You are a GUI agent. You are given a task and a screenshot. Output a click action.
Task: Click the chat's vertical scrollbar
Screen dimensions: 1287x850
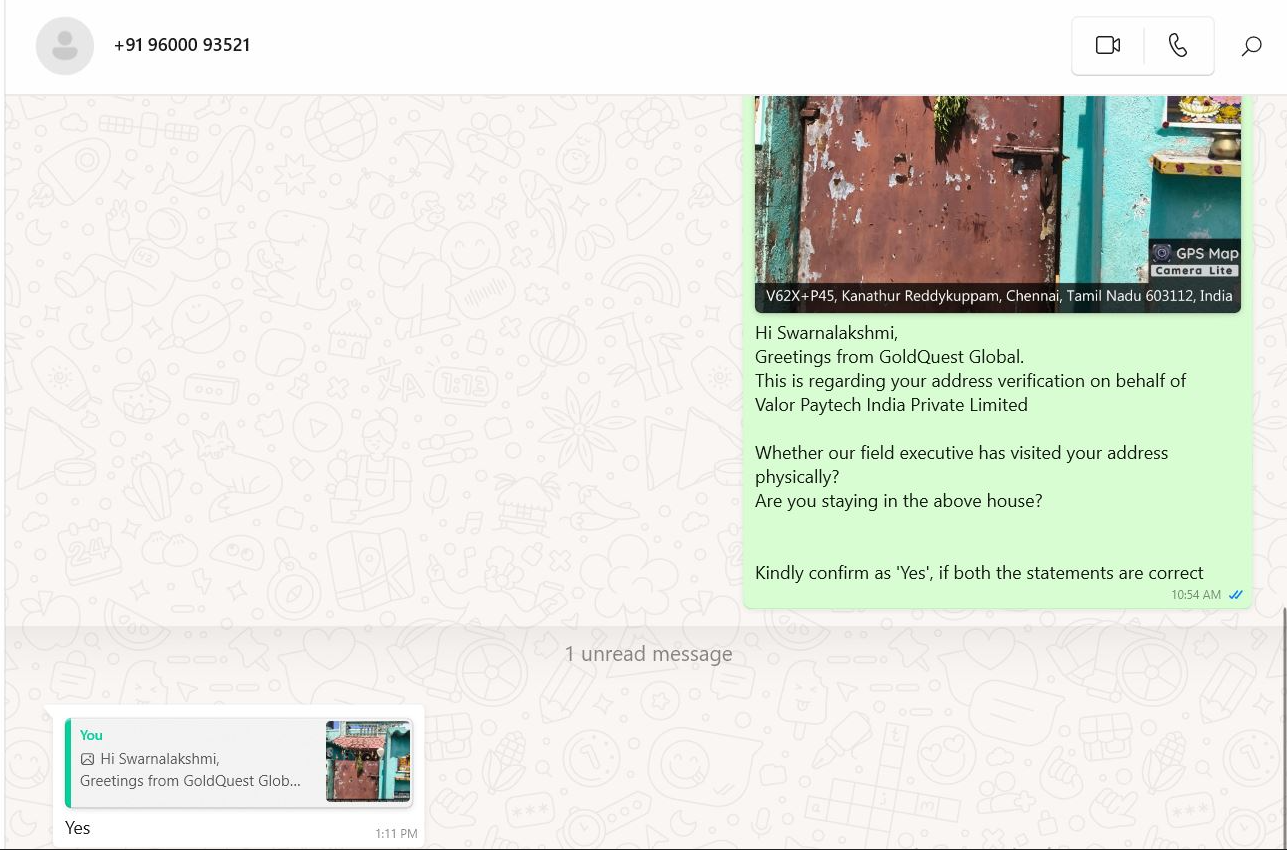[1283, 727]
